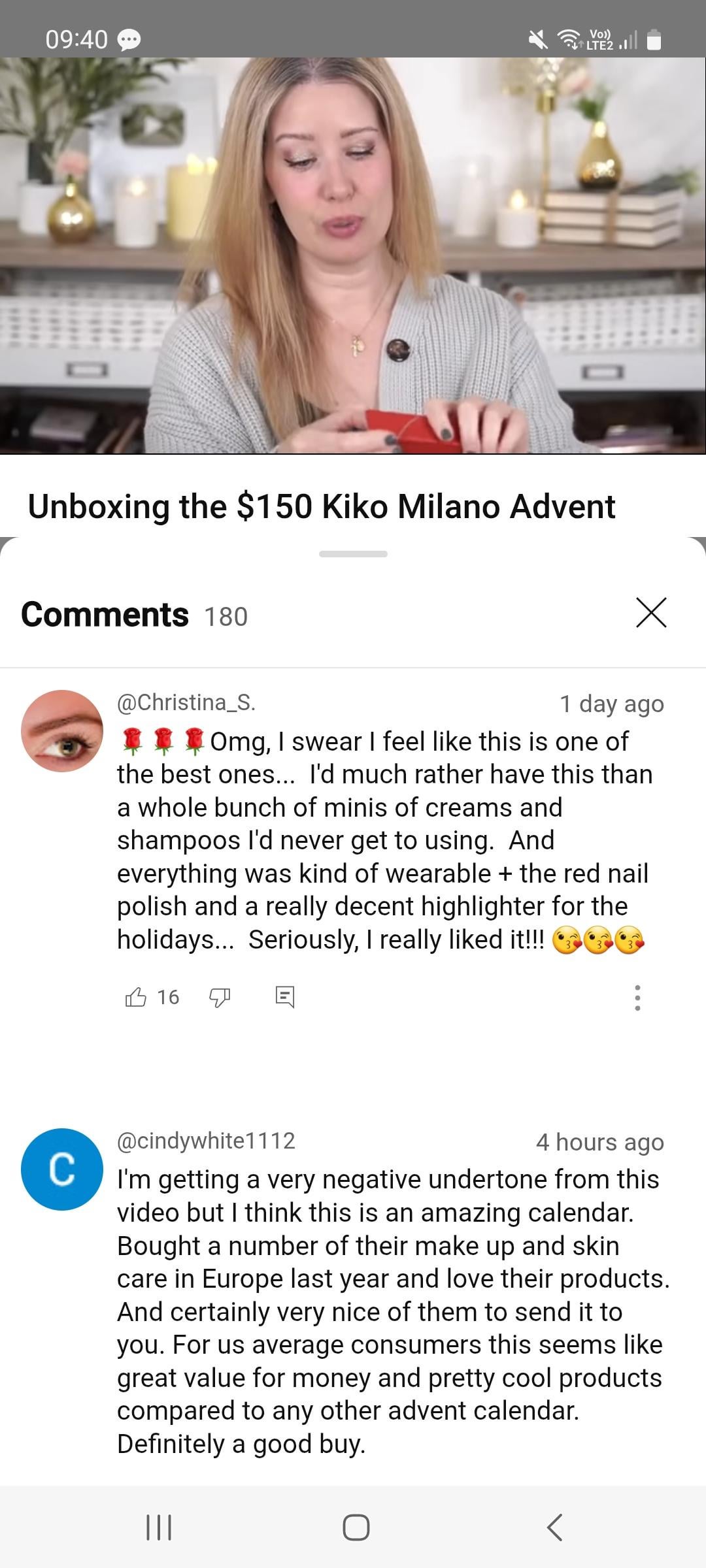Tap the comments sheet drag handle
Image resolution: width=706 pixels, height=1568 pixels.
point(353,554)
